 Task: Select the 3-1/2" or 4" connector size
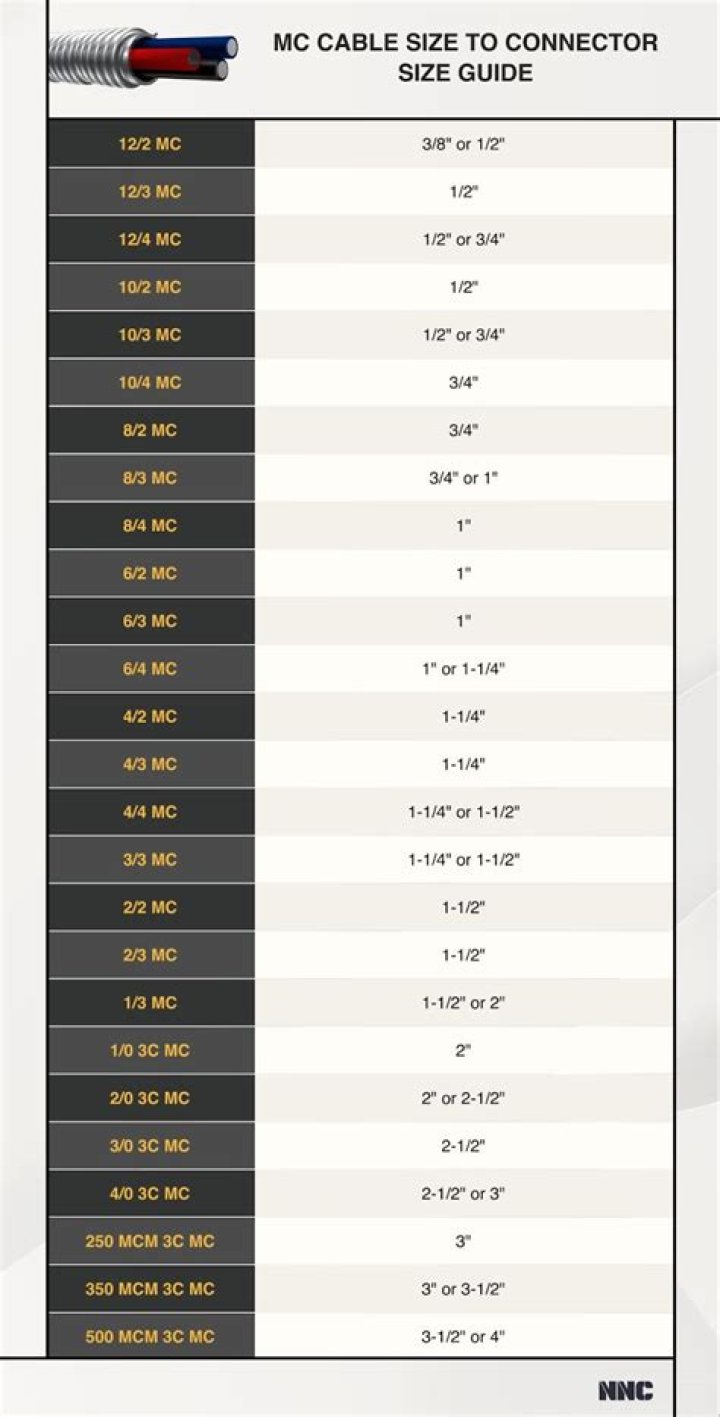click(x=463, y=1336)
